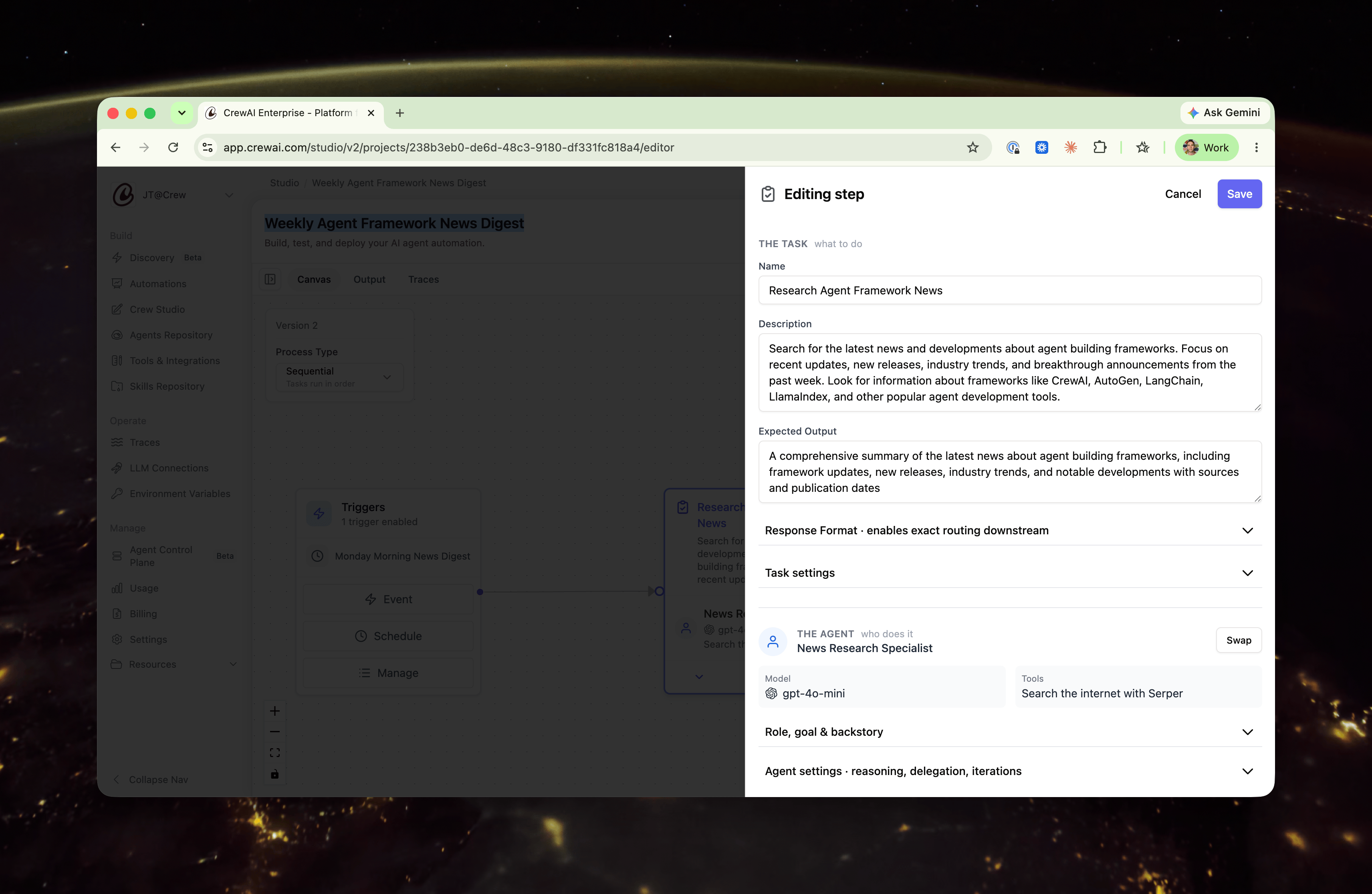Open Settings in the sidebar
The image size is (1372, 894).
tap(148, 639)
